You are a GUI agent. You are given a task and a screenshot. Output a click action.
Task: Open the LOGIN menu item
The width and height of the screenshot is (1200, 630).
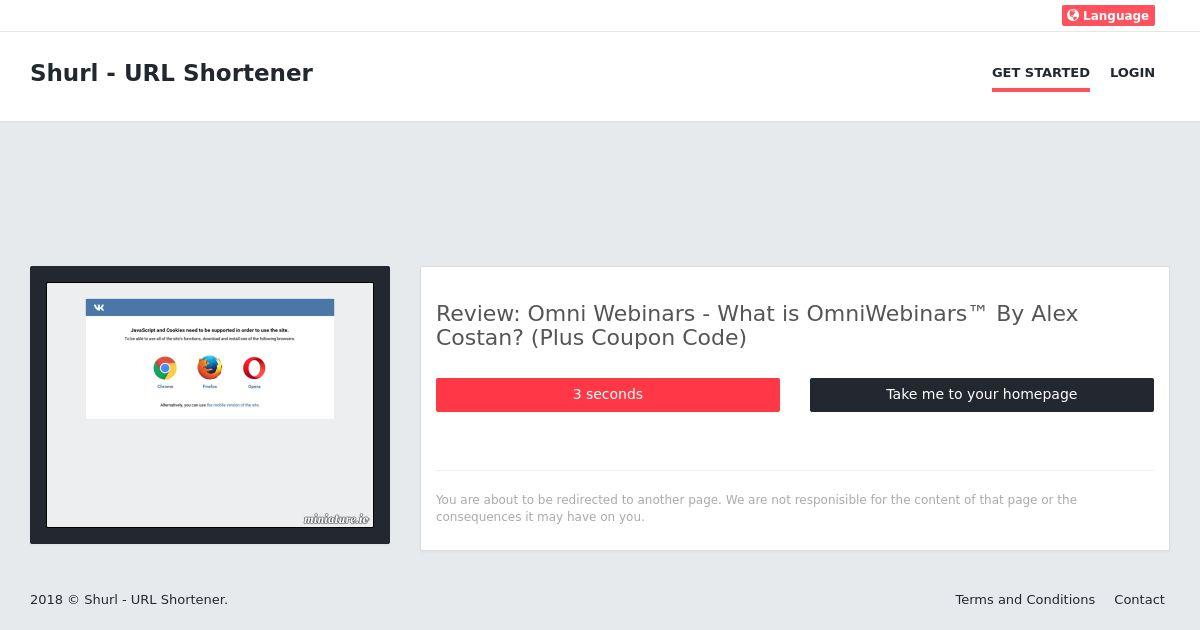[x=1132, y=73]
